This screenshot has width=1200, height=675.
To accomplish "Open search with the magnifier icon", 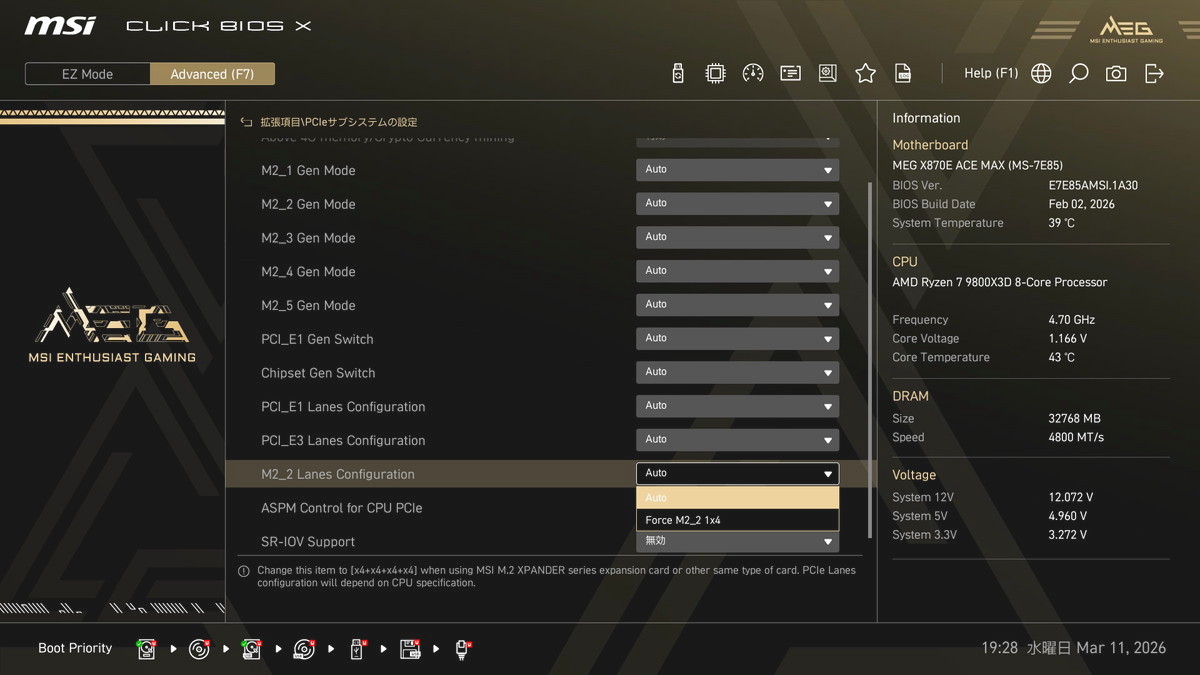I will [1079, 73].
